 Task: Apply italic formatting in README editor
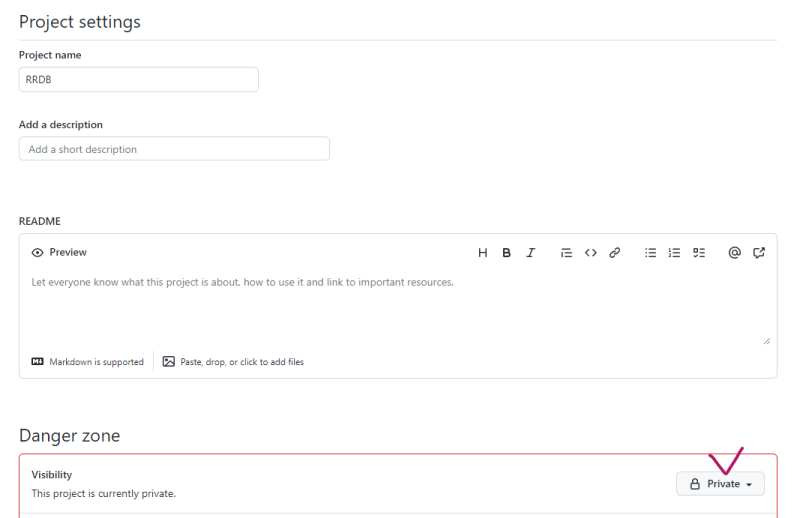pos(531,253)
